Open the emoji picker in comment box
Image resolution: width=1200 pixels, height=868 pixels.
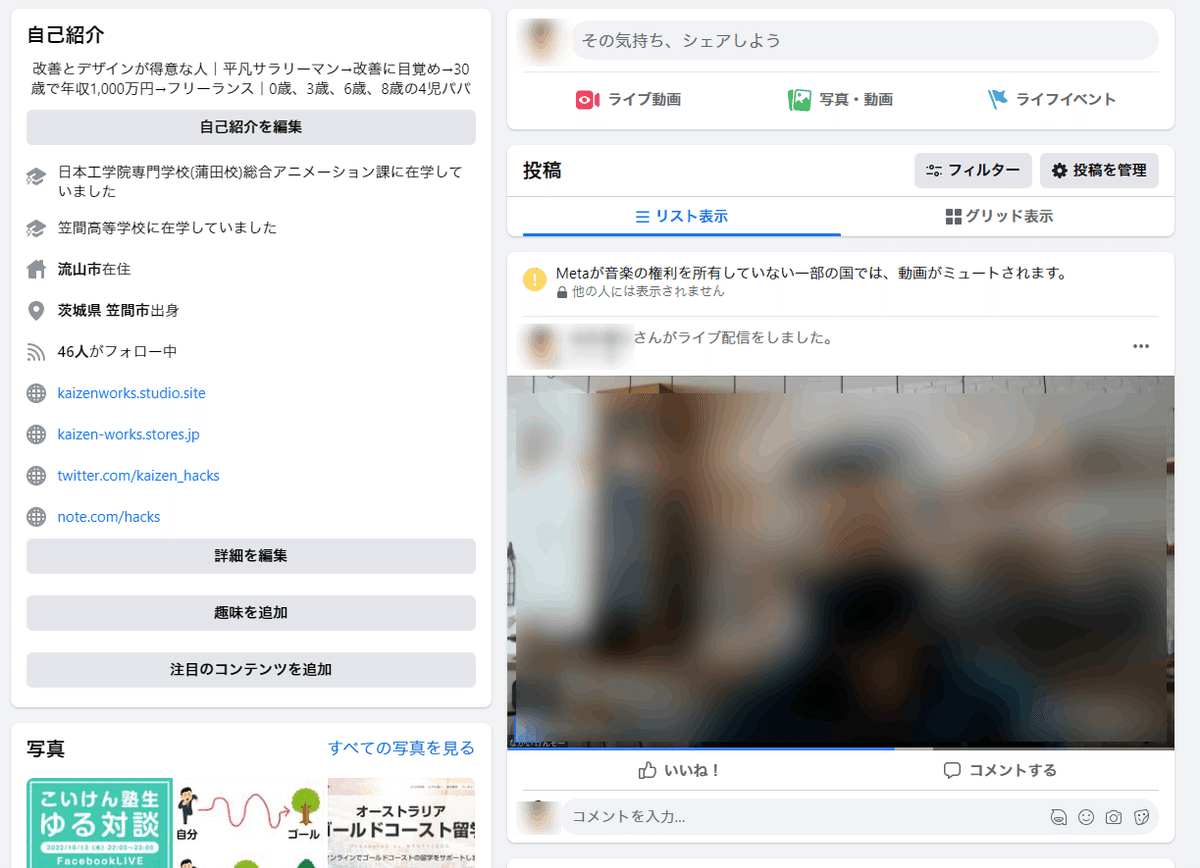pos(1086,817)
